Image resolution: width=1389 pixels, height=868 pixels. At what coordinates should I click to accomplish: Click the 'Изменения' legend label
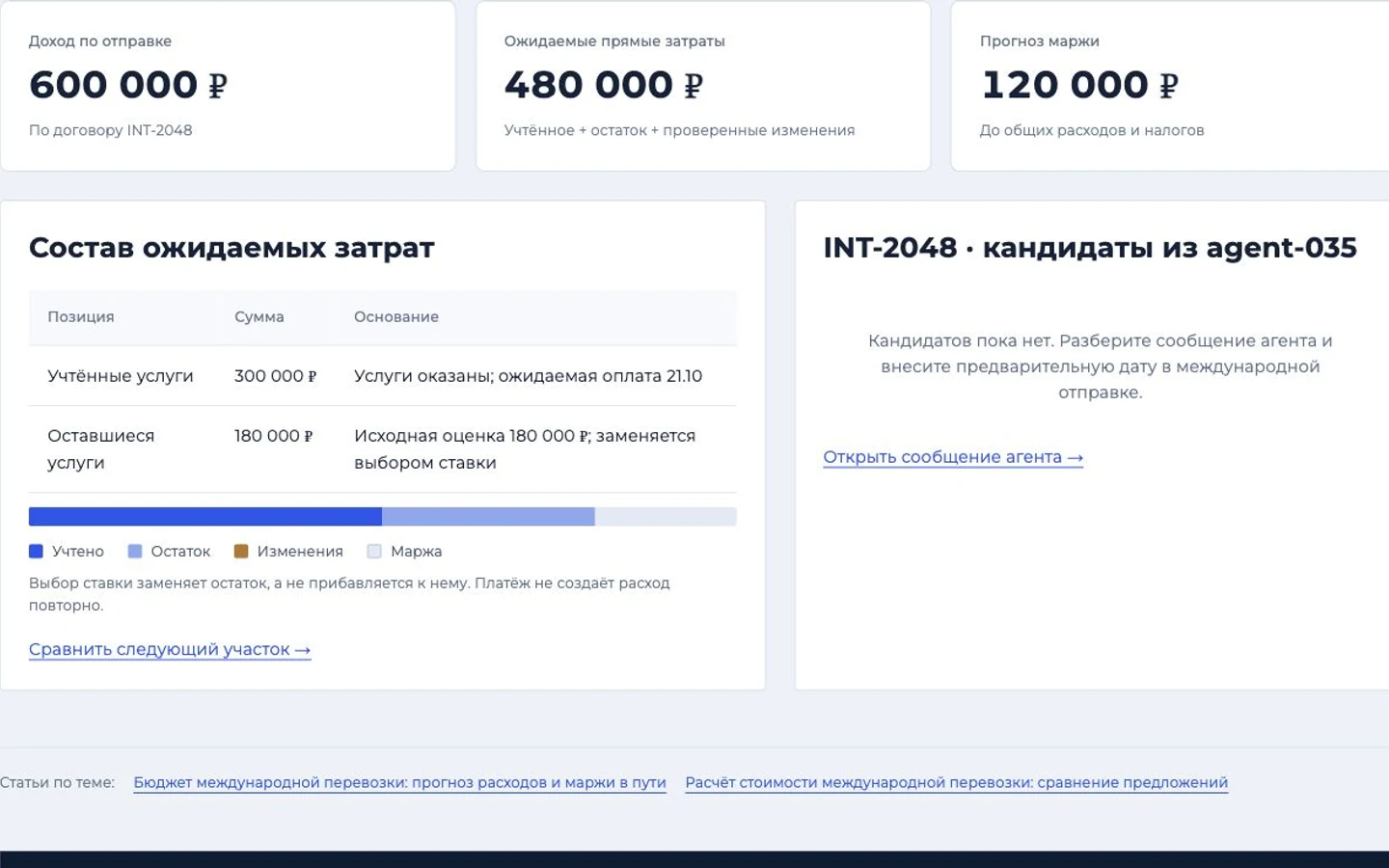(300, 552)
